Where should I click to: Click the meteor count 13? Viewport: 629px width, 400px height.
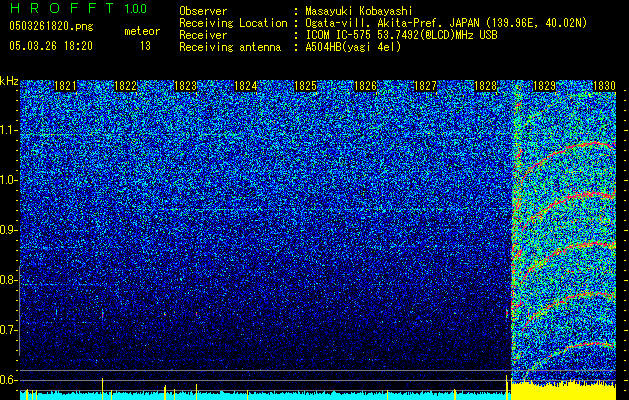click(145, 46)
